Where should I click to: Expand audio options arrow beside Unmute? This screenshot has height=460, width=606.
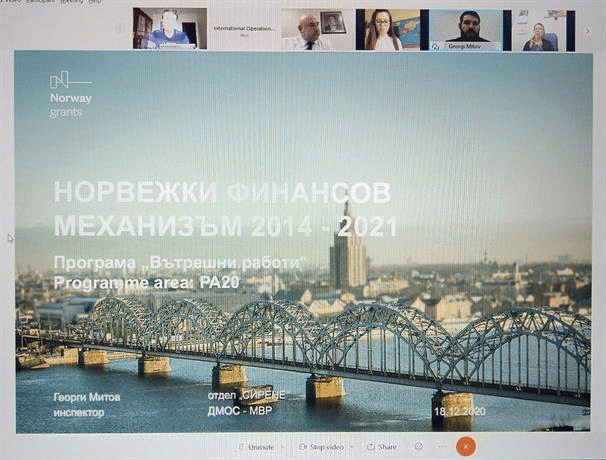click(x=283, y=447)
